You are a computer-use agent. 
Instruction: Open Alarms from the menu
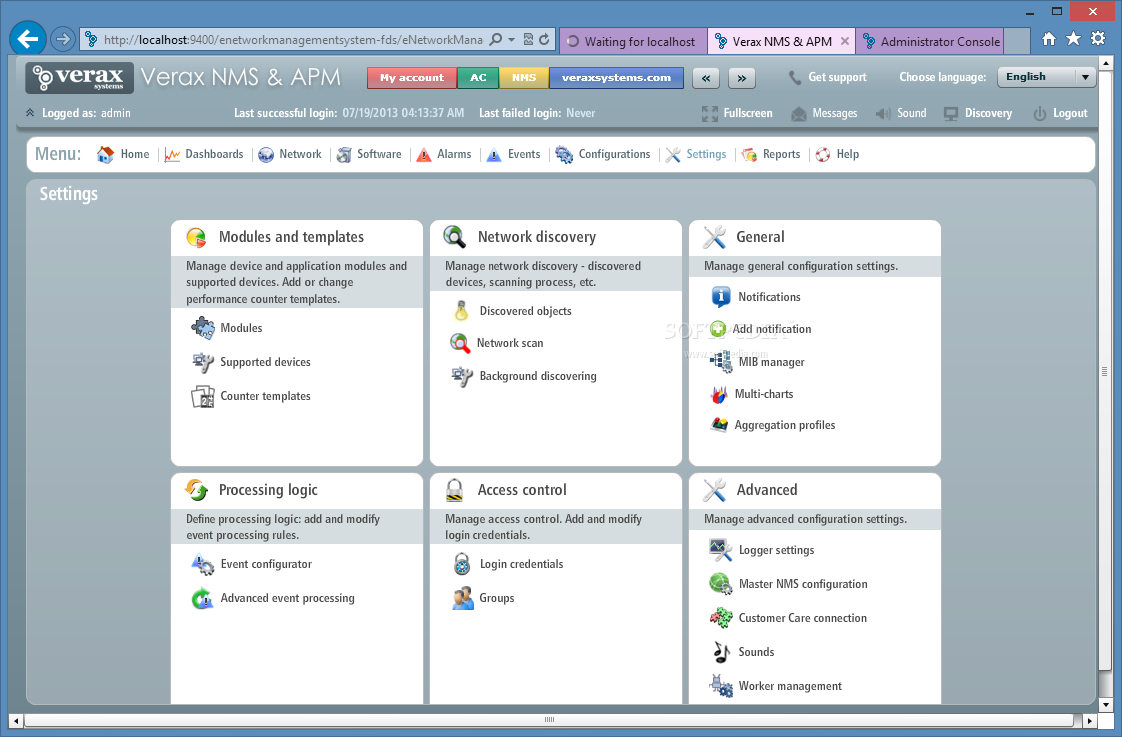[444, 155]
